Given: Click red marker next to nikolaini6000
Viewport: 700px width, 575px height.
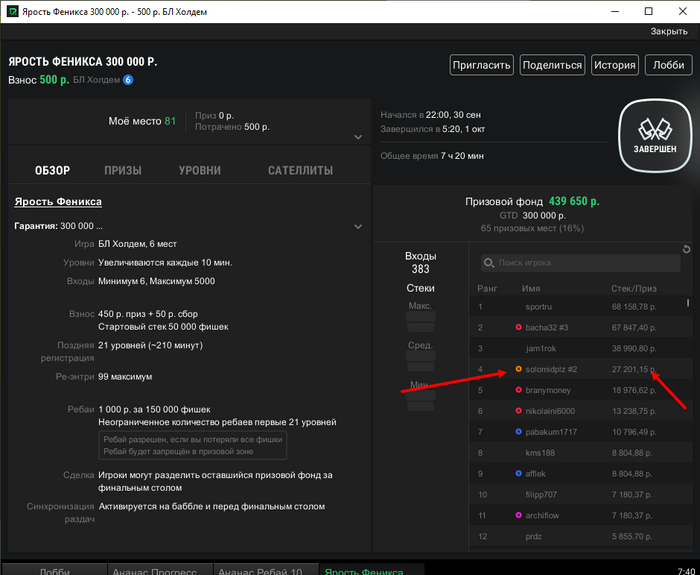Looking at the screenshot, I should tap(518, 411).
